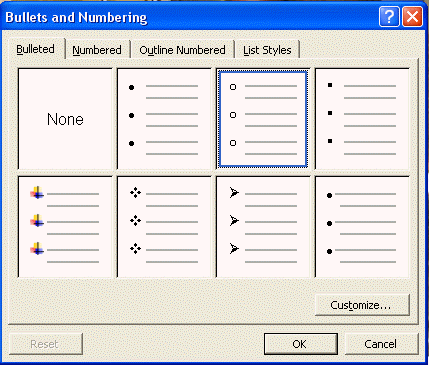Select the hollow circle bullet style
The height and width of the screenshot is (365, 429).
pyautogui.click(x=263, y=119)
